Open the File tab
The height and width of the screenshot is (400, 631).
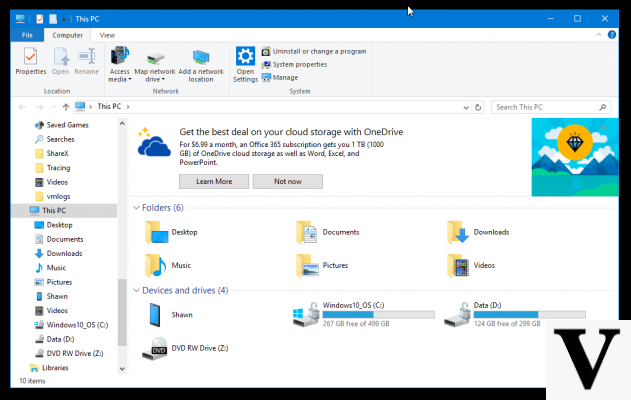point(27,35)
